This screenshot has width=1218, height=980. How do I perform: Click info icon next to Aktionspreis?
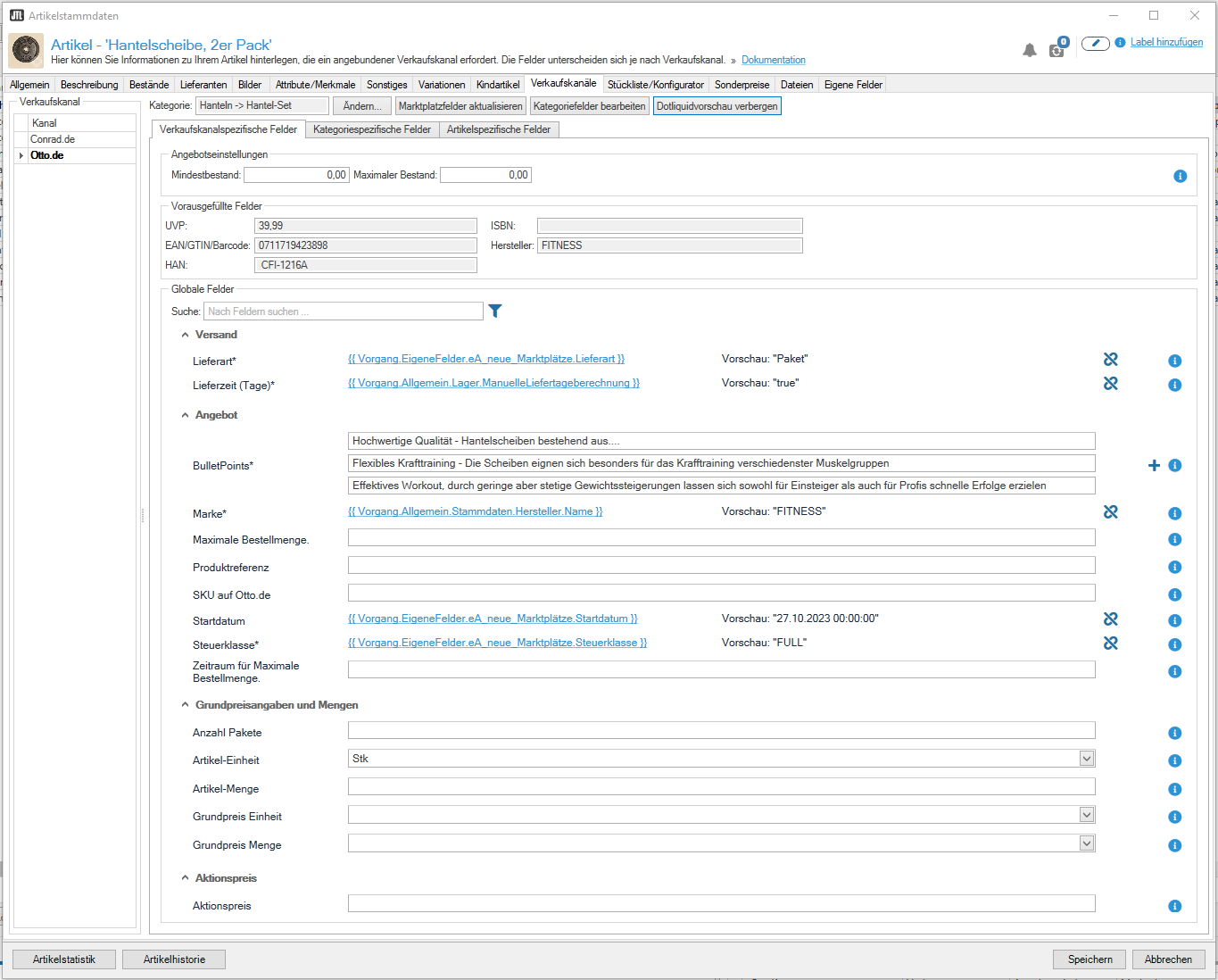pyautogui.click(x=1174, y=906)
